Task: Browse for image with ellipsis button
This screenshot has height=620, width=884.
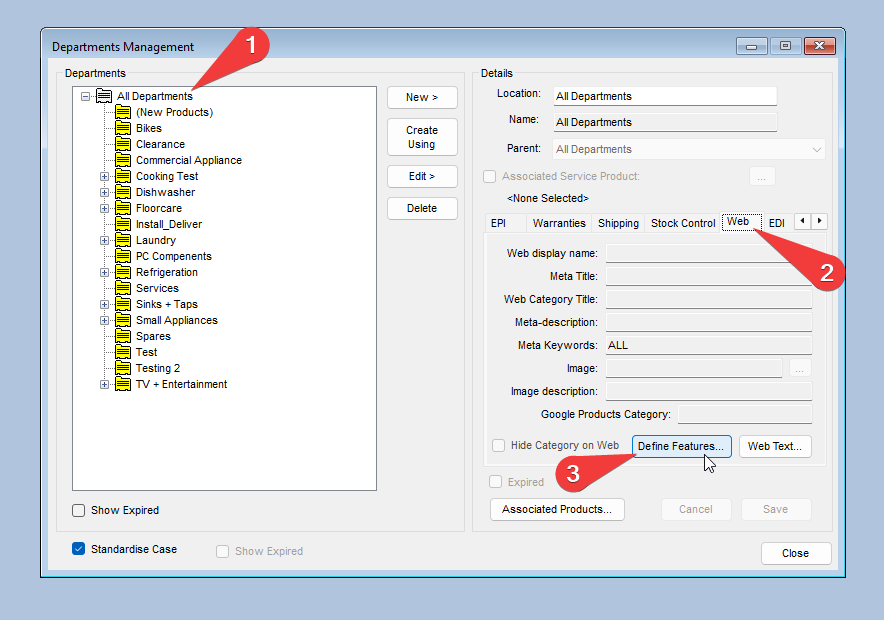Action: tap(799, 369)
